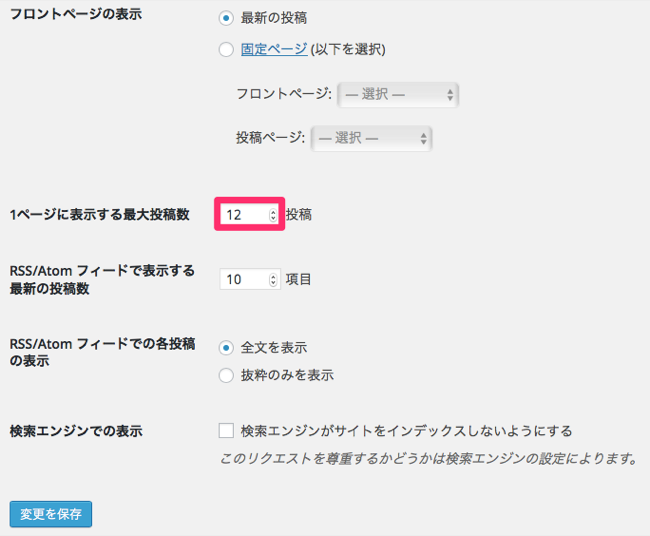The width and height of the screenshot is (650, 536).
Task: Click the 1ページに表示する最大投稿数 label
Action: tap(99, 215)
